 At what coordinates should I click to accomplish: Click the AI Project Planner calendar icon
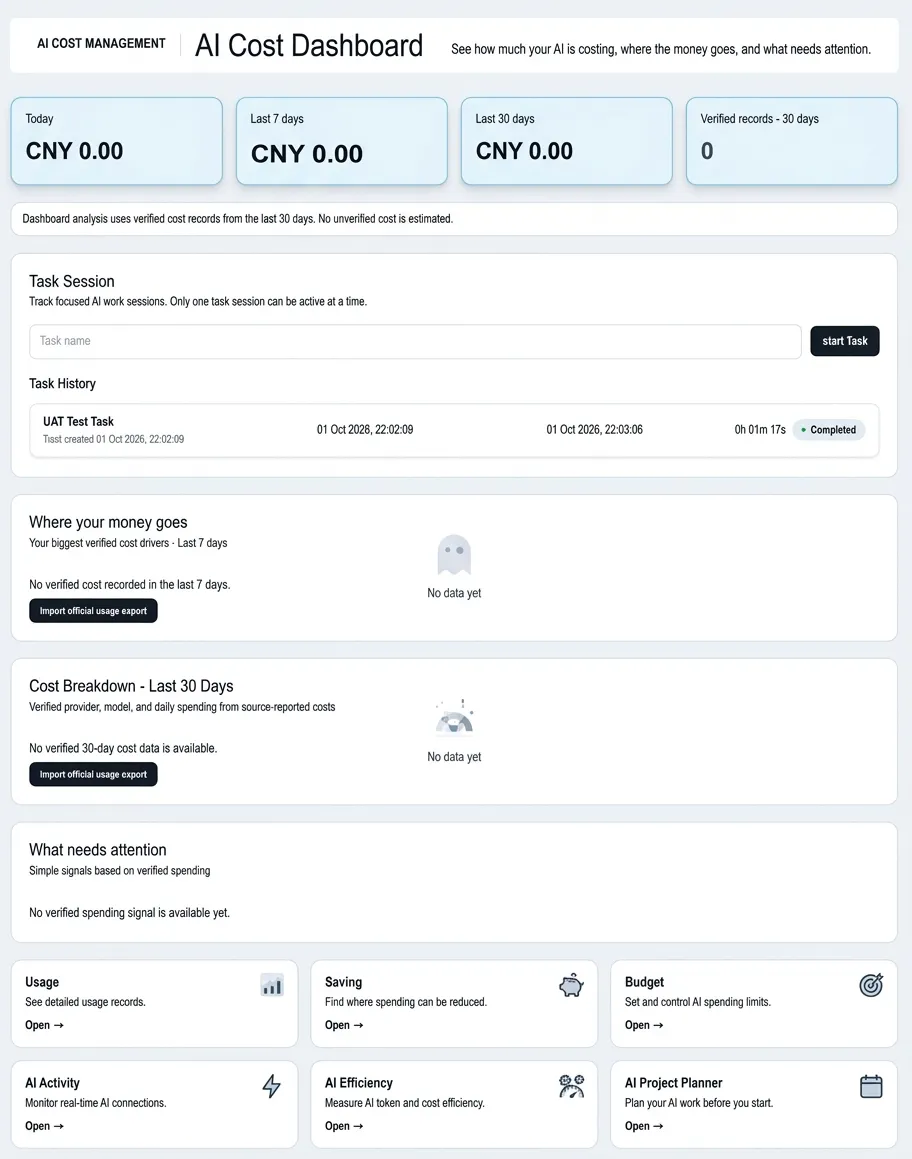click(871, 1086)
